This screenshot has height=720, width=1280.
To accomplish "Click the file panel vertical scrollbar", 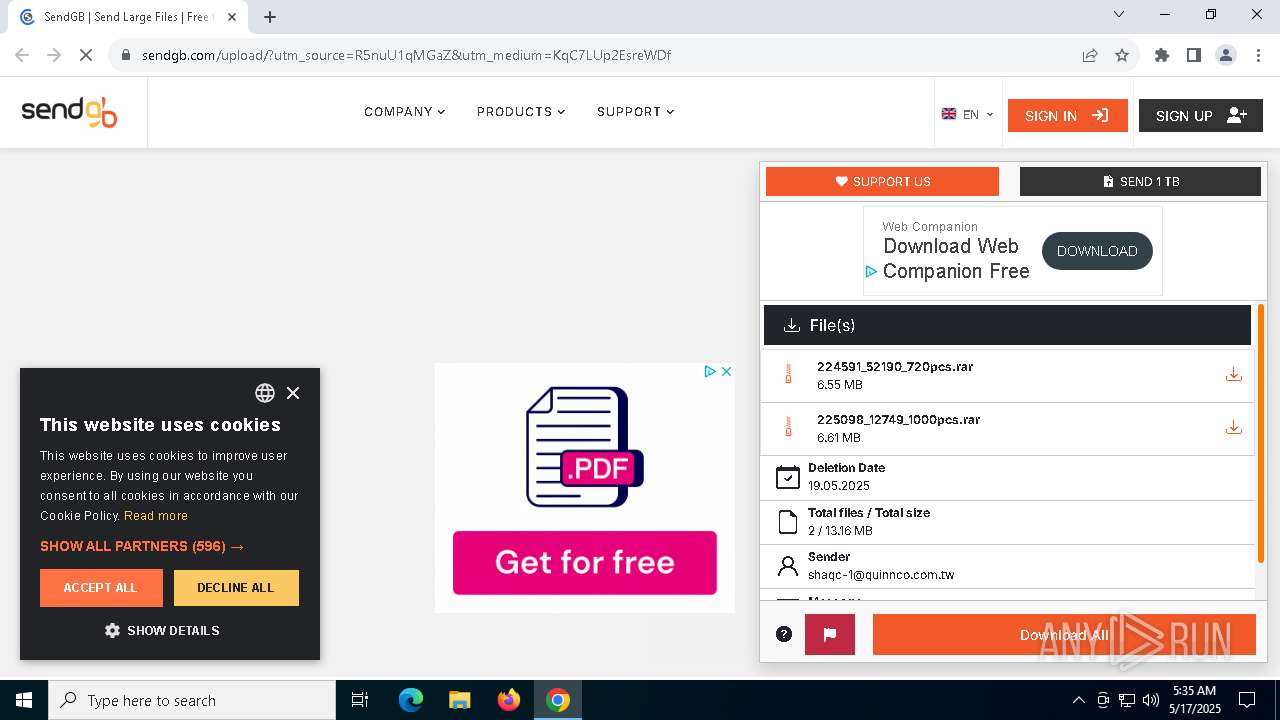I will [1261, 432].
